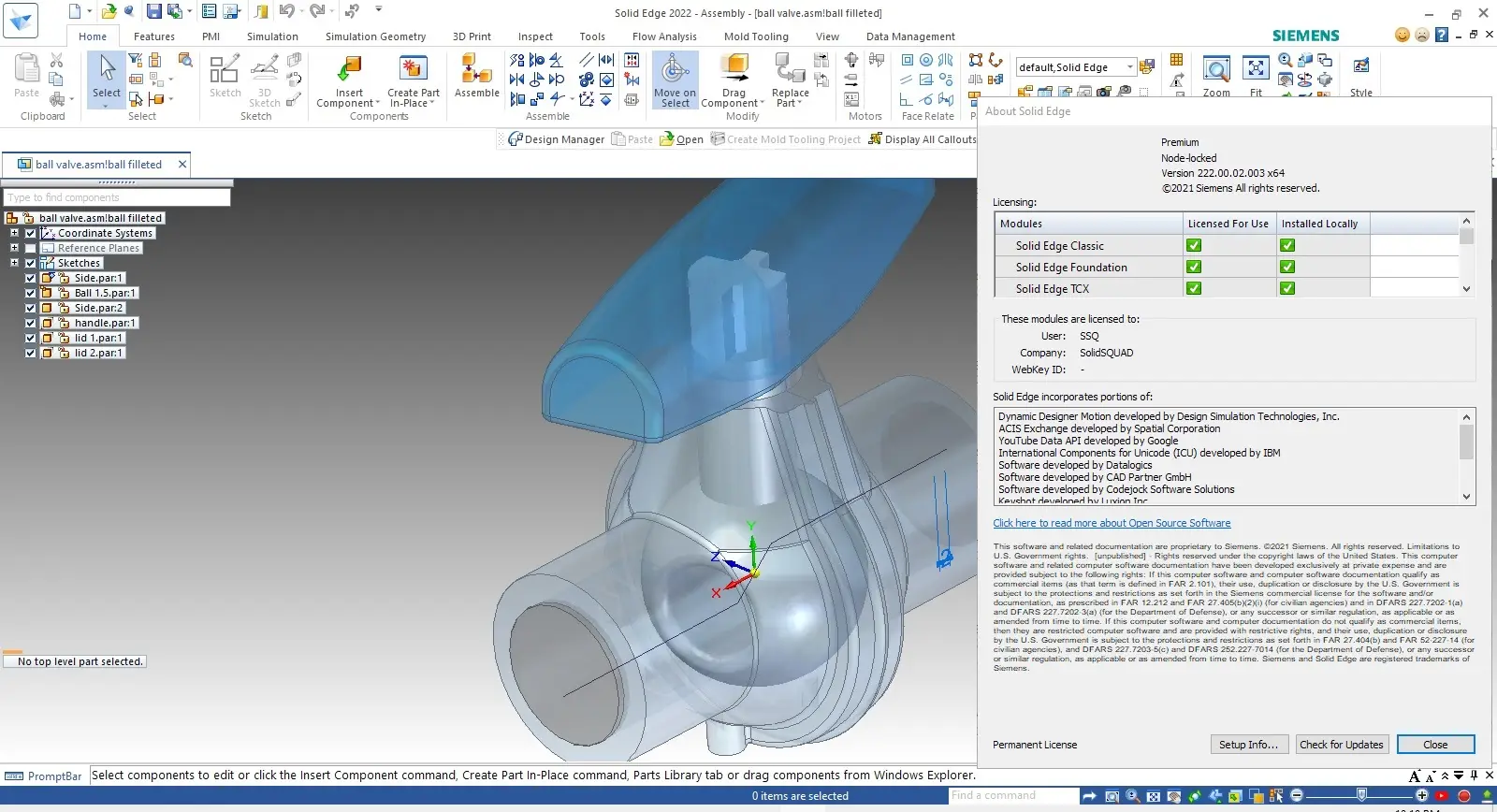Viewport: 1497px width, 812px height.
Task: Click the Insert Component icon
Action: pos(349,69)
